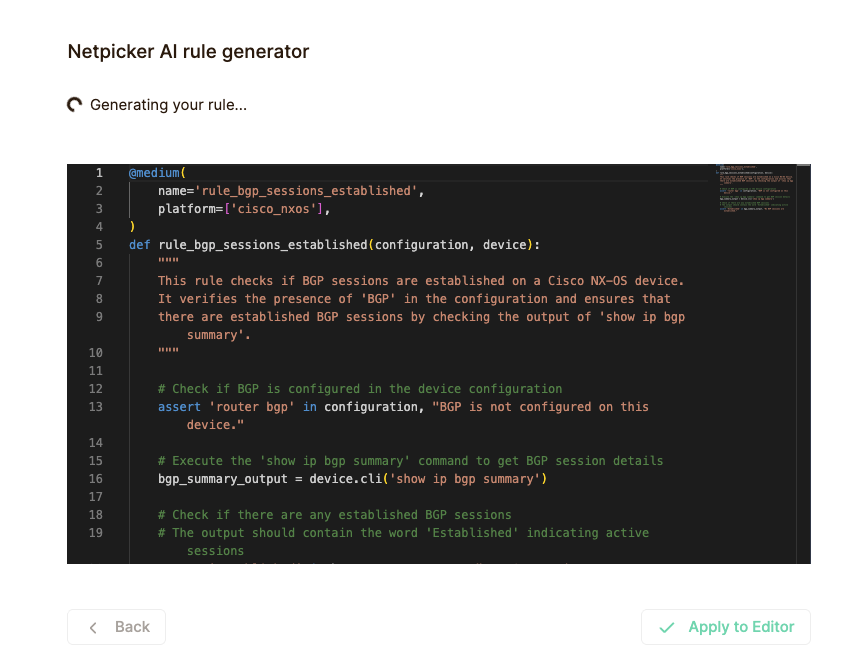Click the Back button
The width and height of the screenshot is (853, 660).
(x=116, y=627)
